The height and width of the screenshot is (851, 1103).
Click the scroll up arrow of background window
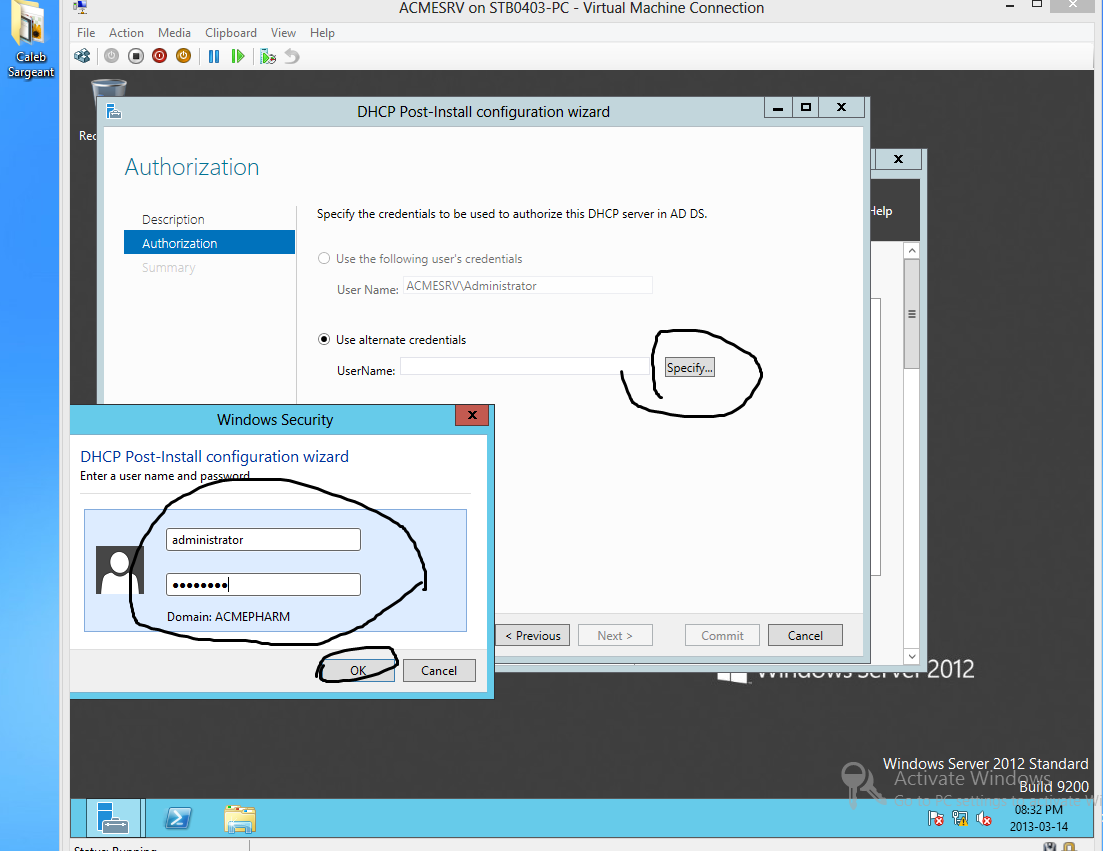tap(912, 250)
